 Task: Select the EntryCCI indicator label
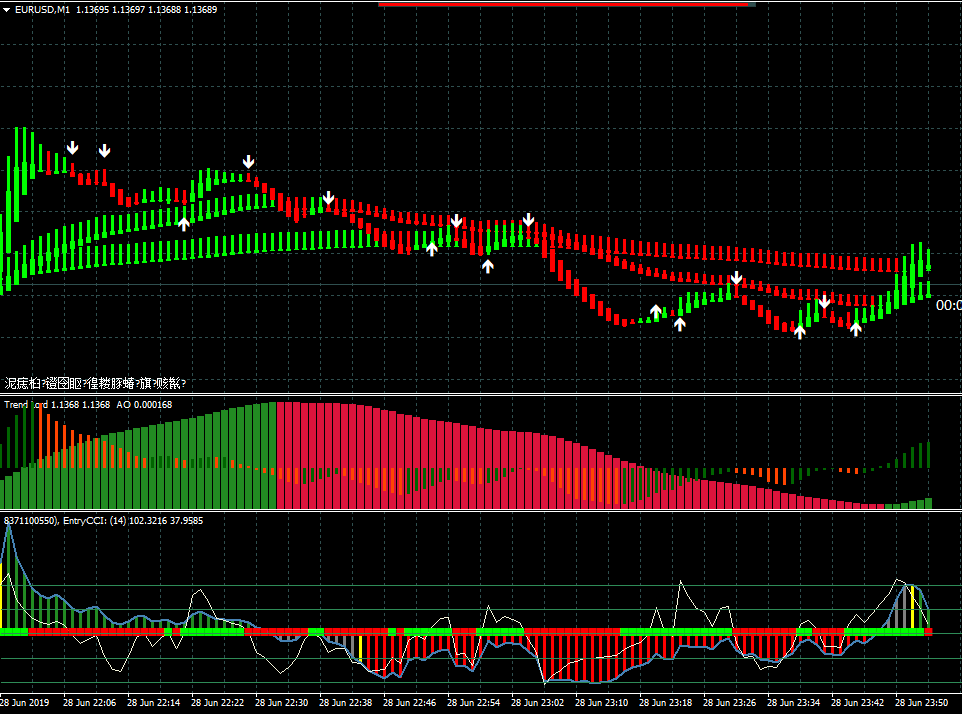(x=90, y=521)
